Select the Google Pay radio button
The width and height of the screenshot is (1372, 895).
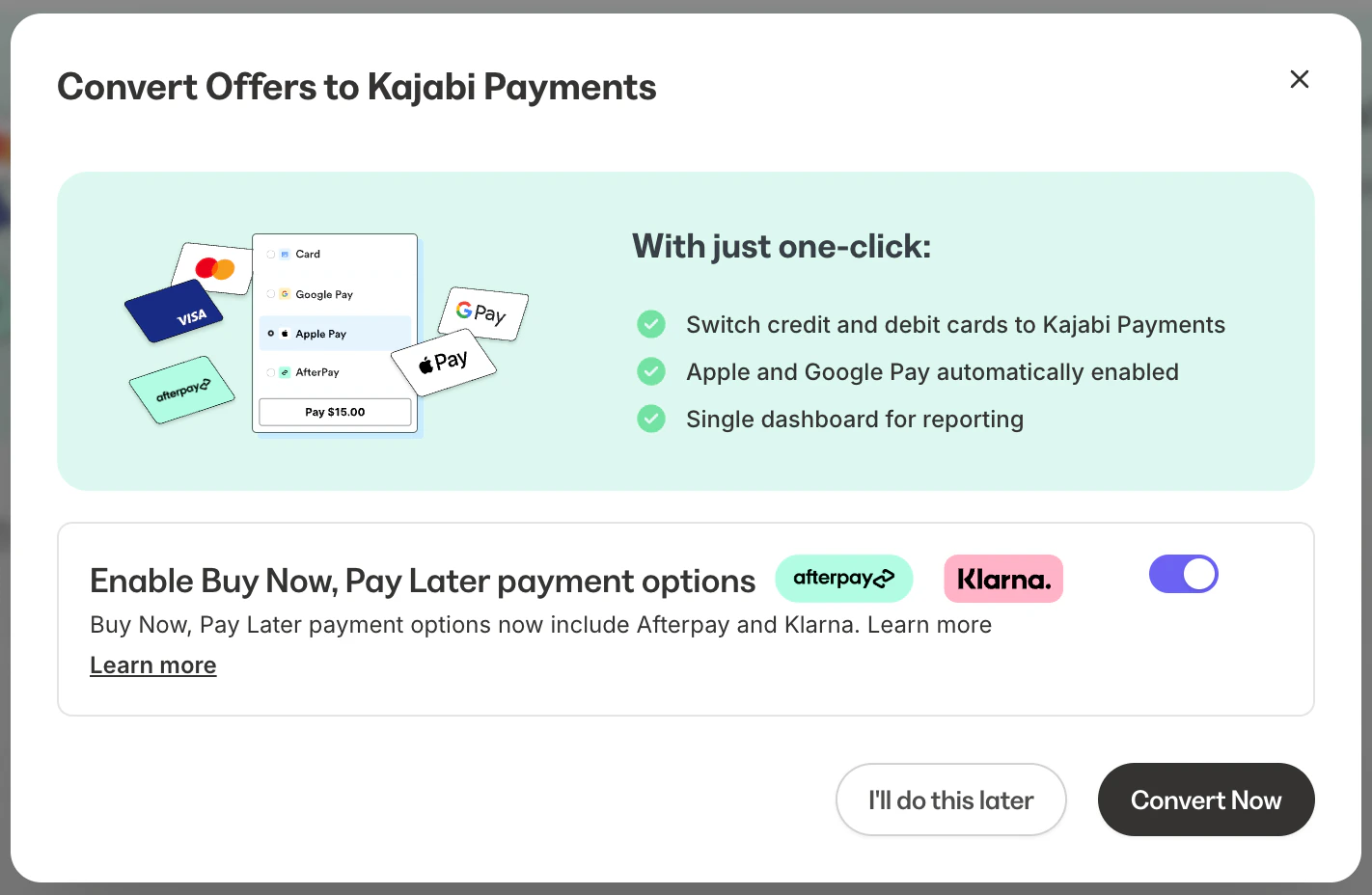[x=270, y=294]
